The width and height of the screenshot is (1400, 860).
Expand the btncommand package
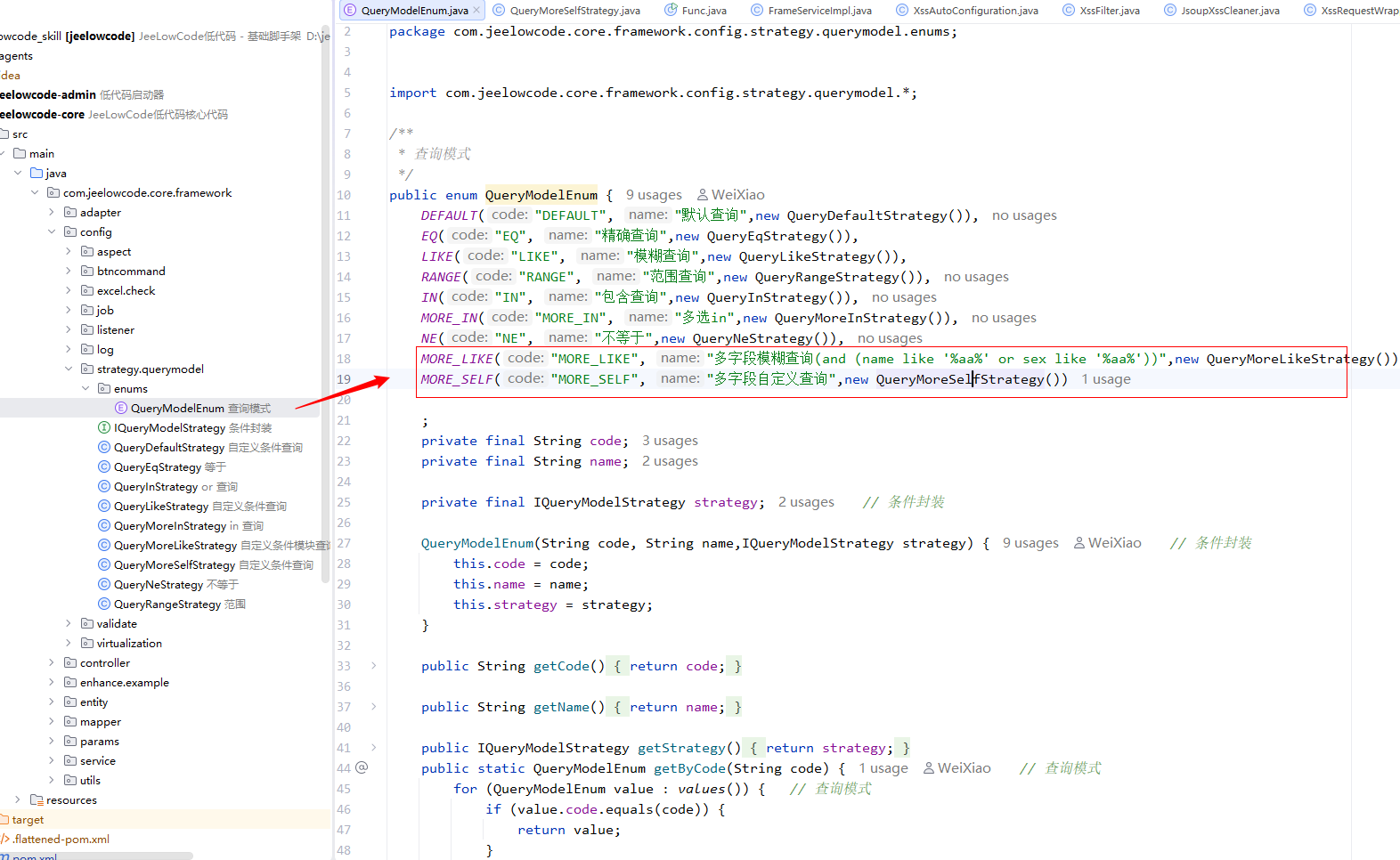coord(69,271)
